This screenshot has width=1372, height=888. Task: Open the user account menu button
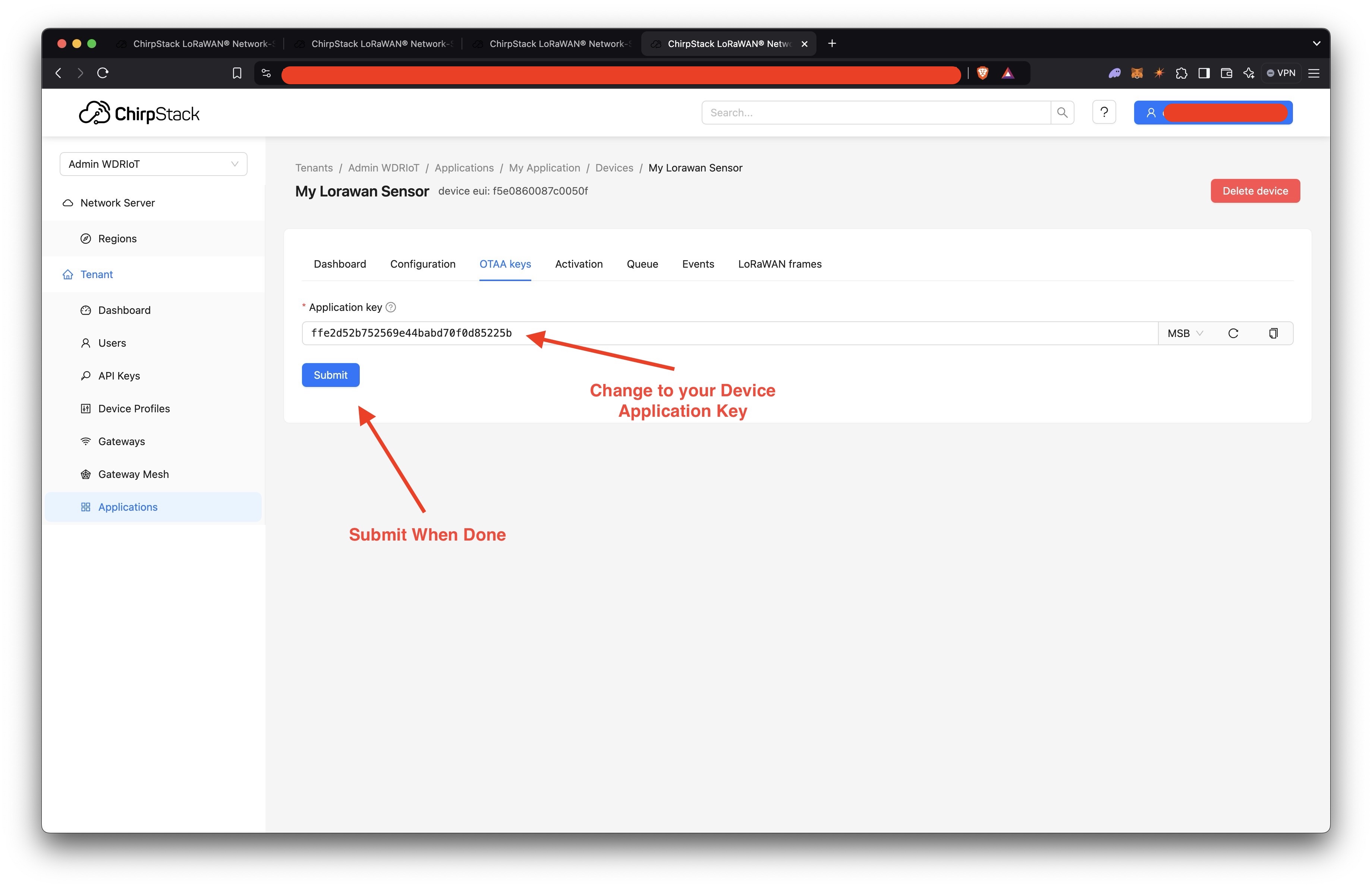tap(1213, 112)
